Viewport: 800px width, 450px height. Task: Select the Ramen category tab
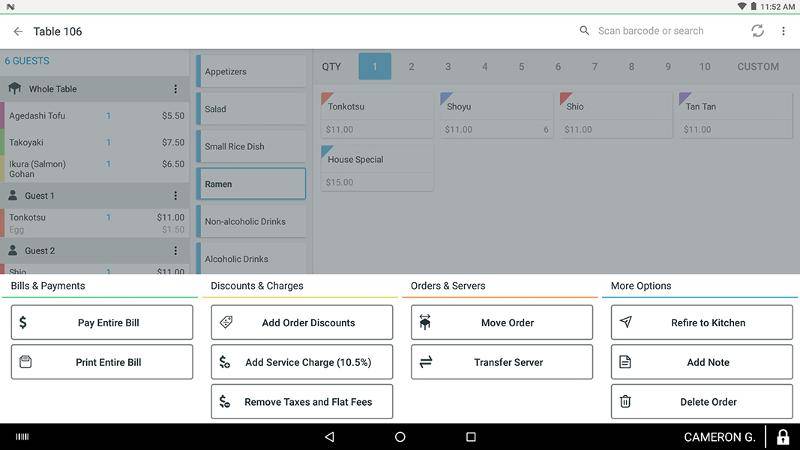click(252, 184)
